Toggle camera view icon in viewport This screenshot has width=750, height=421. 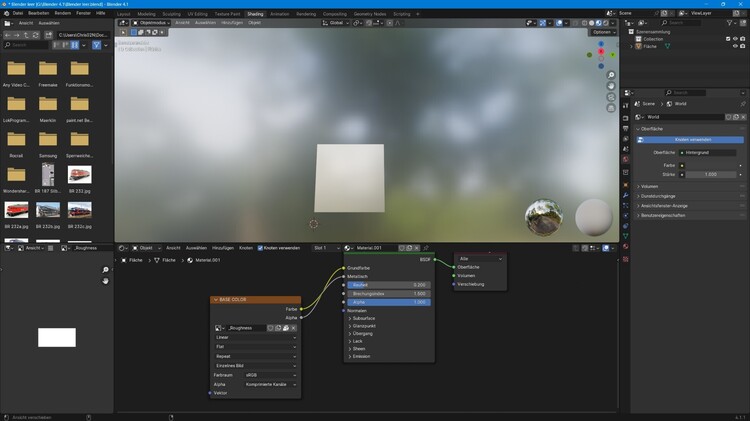pyautogui.click(x=611, y=99)
